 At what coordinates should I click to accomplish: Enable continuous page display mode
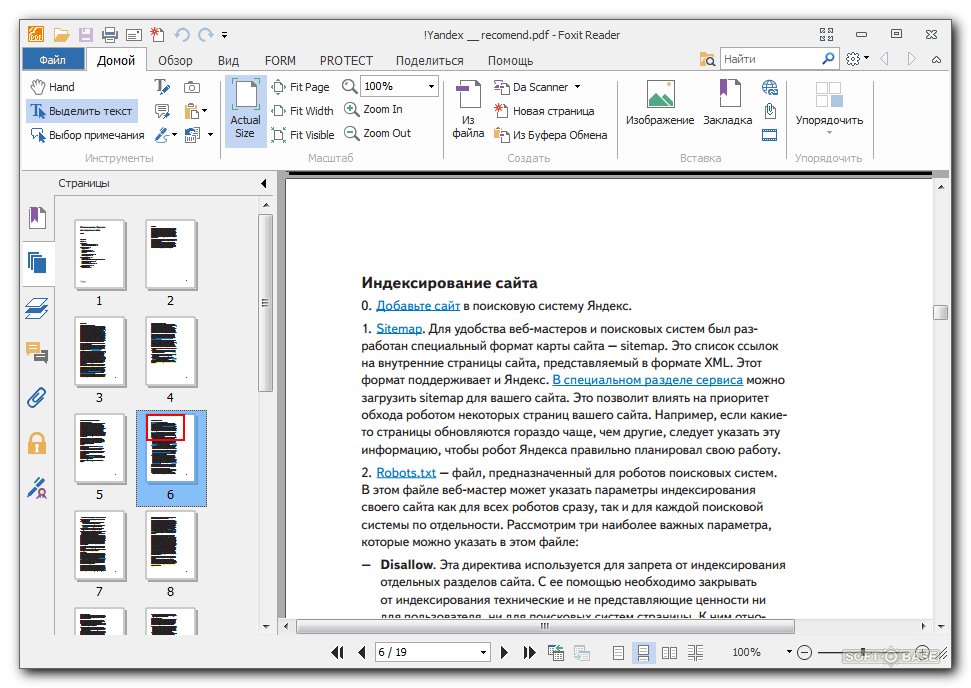(x=645, y=653)
